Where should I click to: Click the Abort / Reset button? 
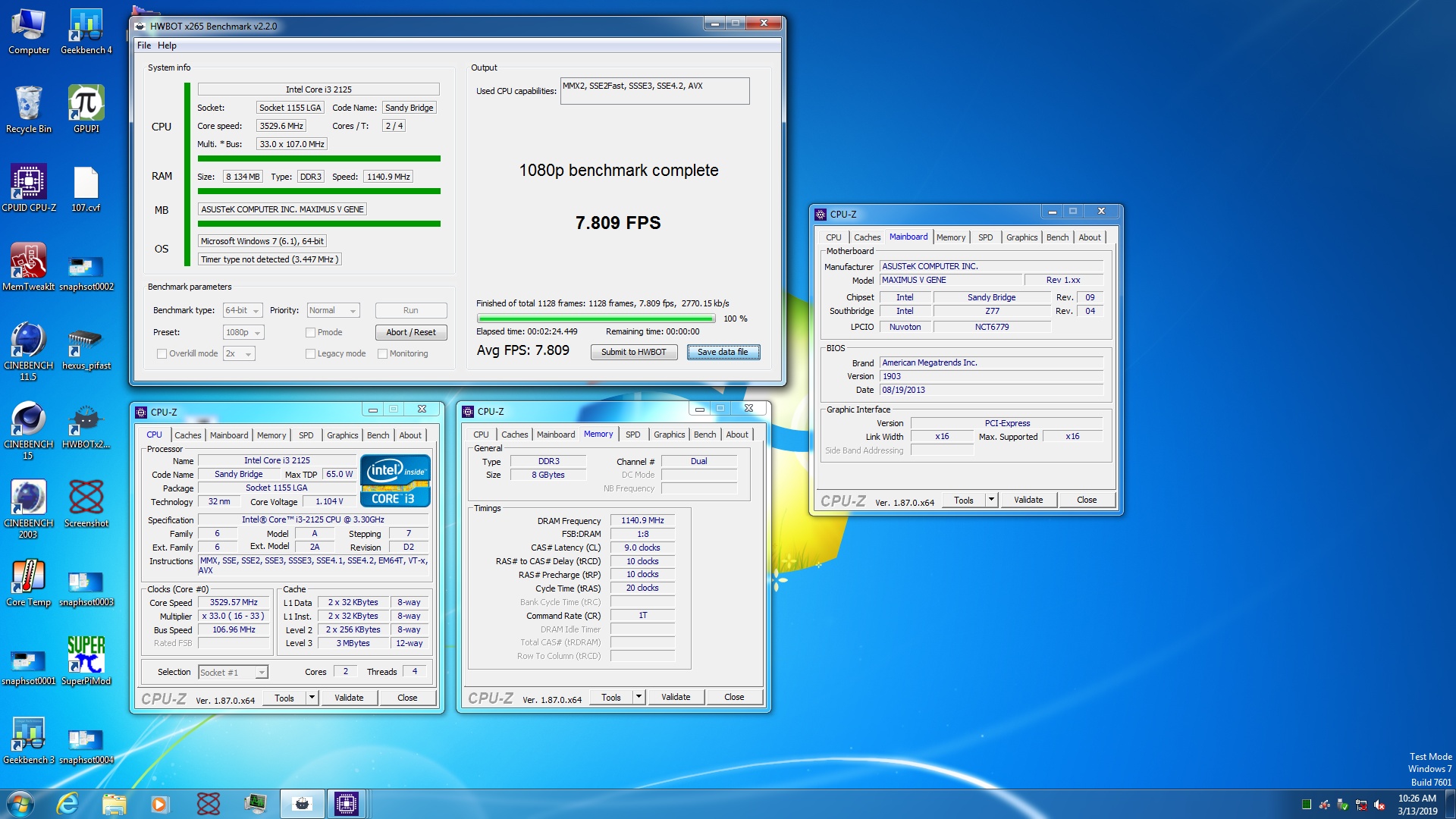point(411,332)
